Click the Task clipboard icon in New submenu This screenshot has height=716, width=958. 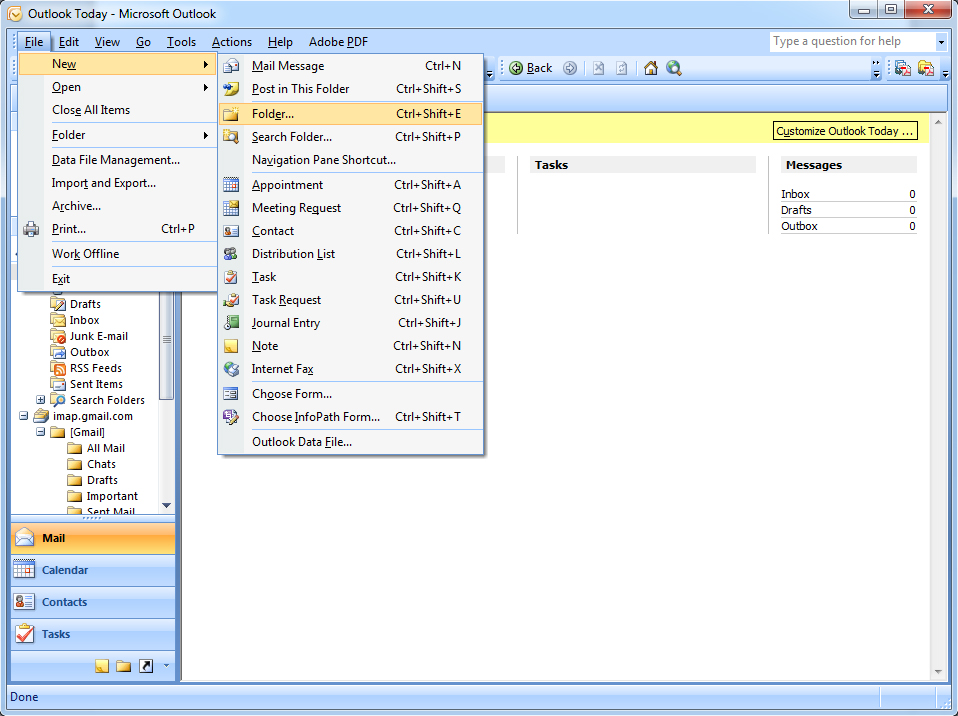click(x=231, y=277)
